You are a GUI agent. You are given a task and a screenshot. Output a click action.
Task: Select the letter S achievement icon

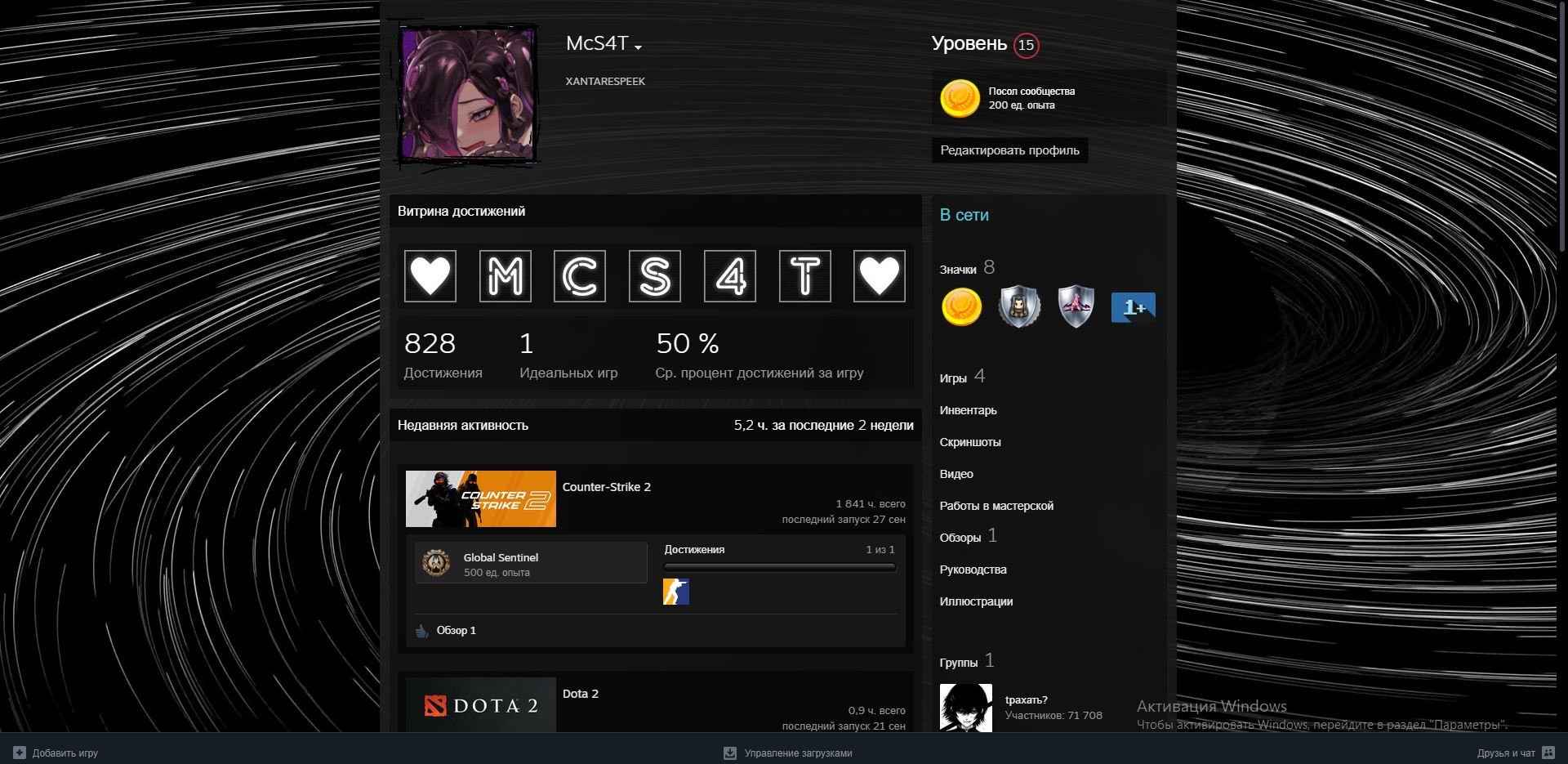[x=655, y=276]
